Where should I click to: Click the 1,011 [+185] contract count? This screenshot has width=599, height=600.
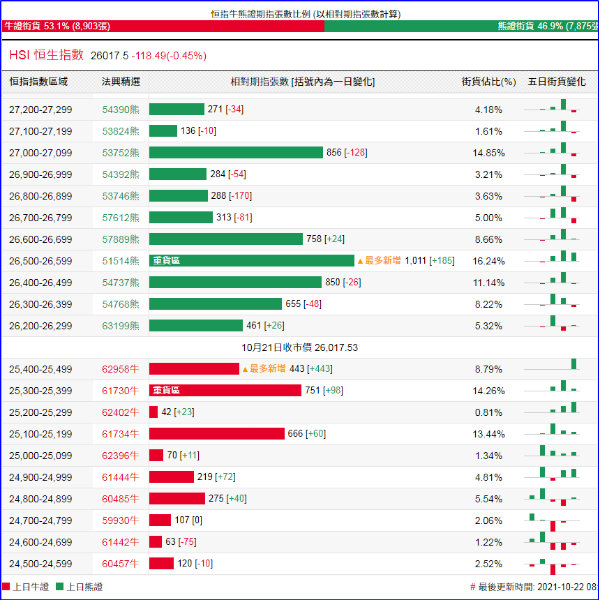coord(429,261)
